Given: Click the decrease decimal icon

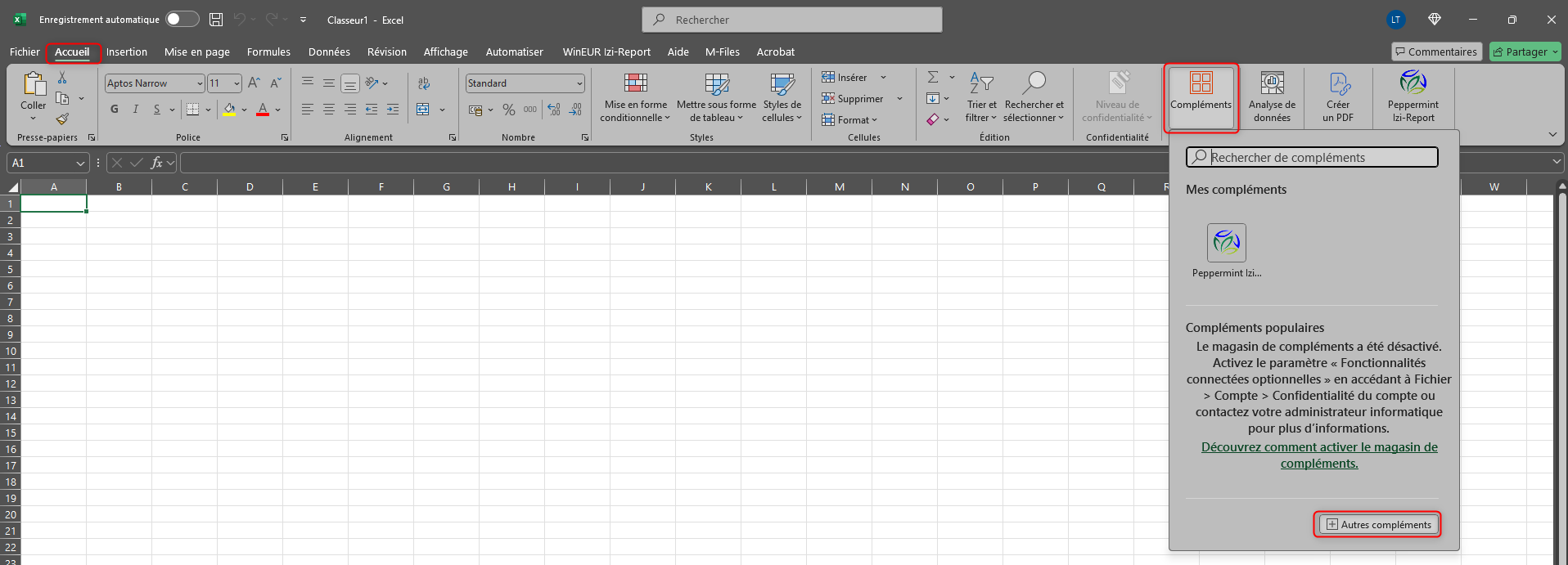Looking at the screenshot, I should [x=575, y=110].
